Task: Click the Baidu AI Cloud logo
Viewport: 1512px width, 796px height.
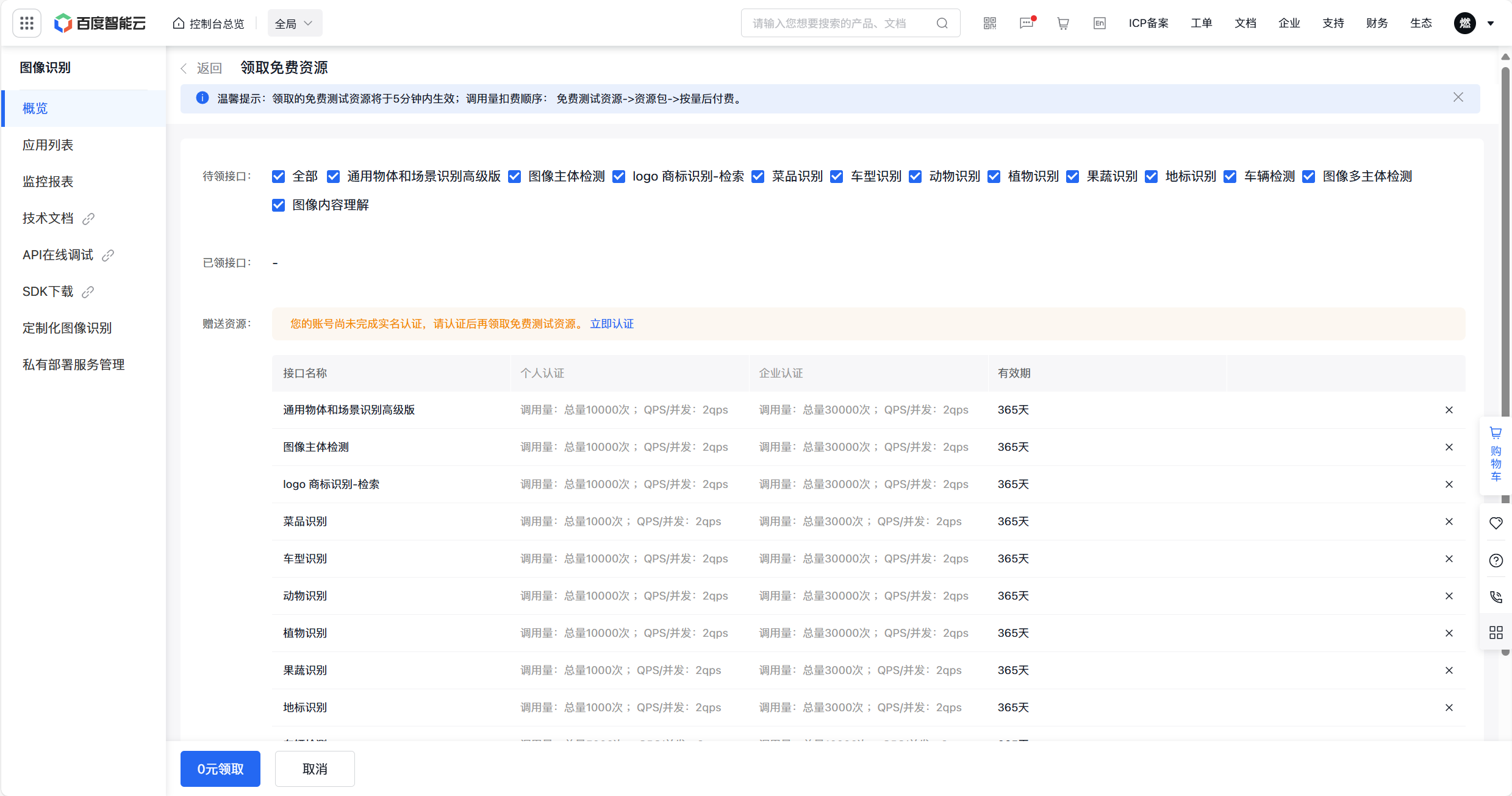Action: tap(100, 23)
